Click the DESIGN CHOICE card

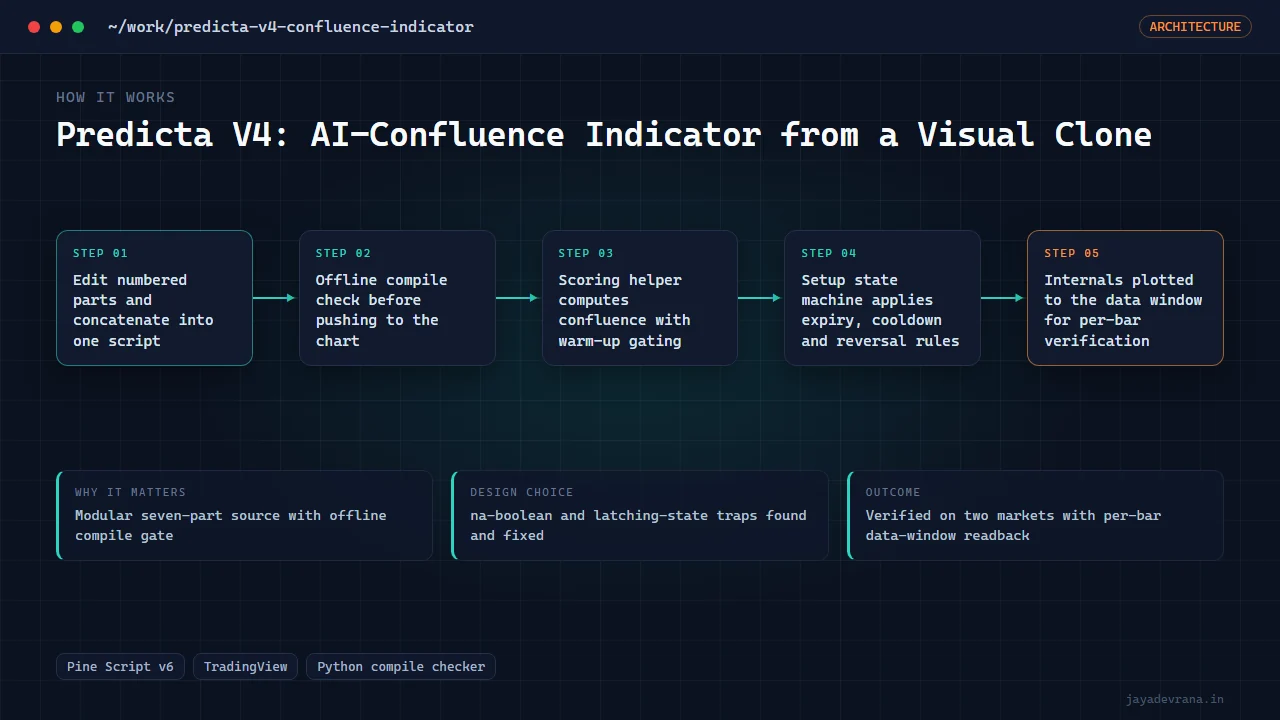pyautogui.click(x=640, y=515)
